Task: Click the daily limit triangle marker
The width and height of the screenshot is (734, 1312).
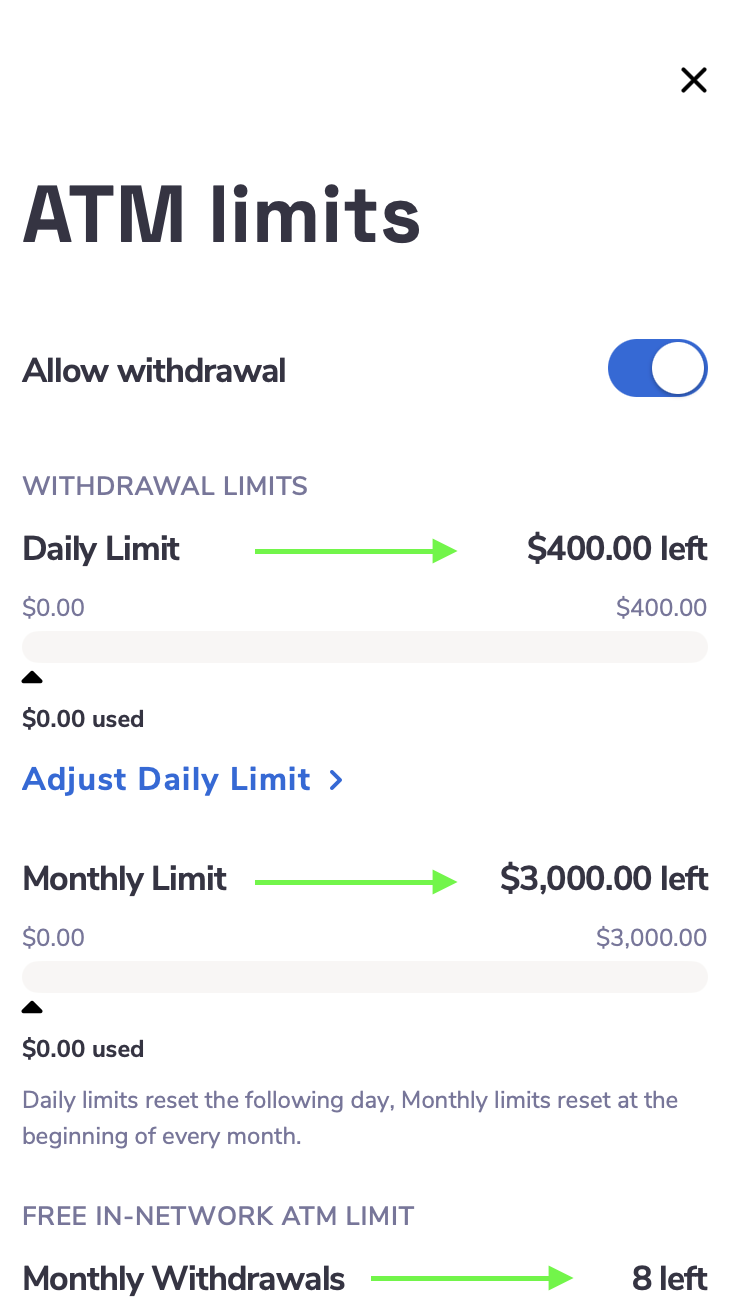Action: point(32,678)
